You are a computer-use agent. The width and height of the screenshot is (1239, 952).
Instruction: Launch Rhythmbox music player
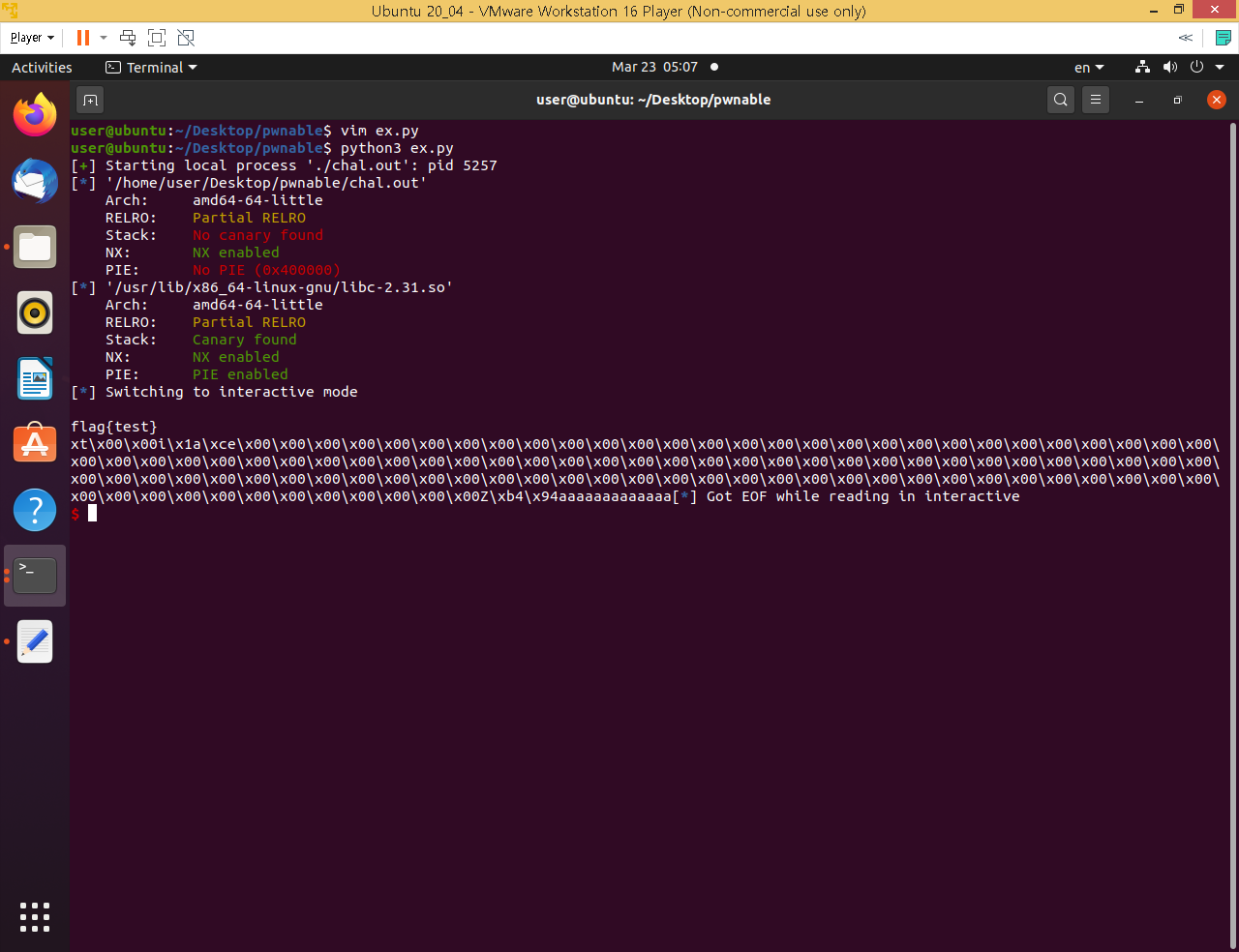pyautogui.click(x=35, y=312)
